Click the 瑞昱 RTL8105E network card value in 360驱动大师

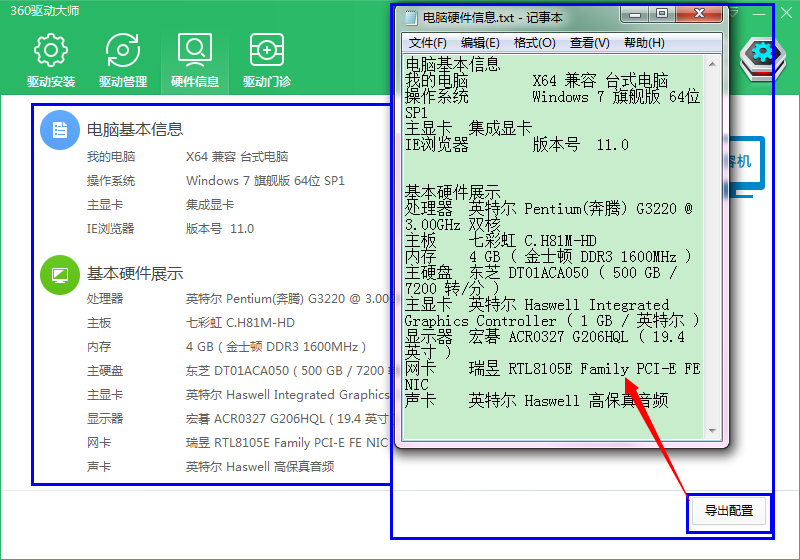pos(287,443)
